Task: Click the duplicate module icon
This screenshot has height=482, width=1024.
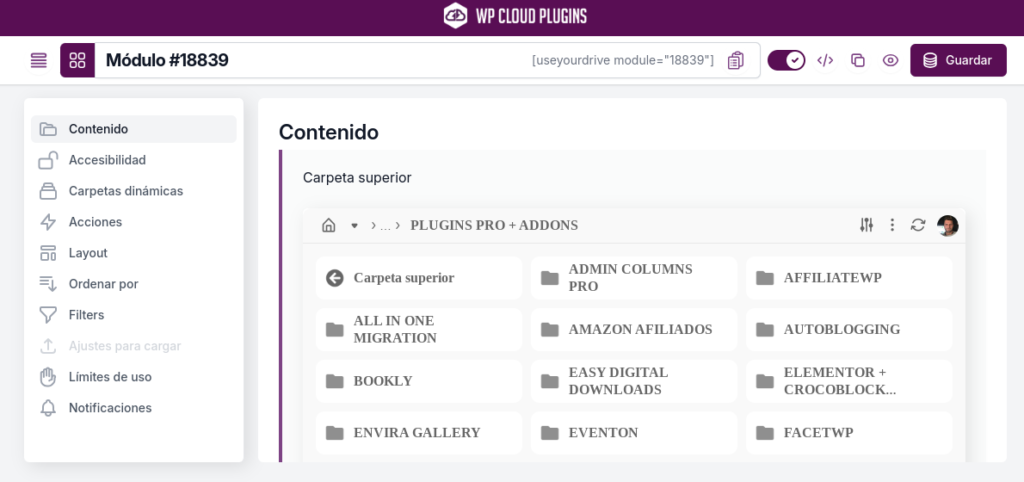Action: (x=857, y=61)
